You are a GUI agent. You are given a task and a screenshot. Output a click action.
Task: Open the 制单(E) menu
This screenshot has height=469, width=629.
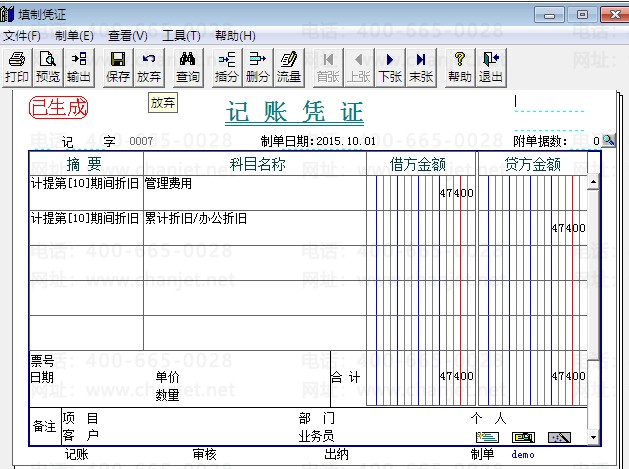pyautogui.click(x=75, y=36)
